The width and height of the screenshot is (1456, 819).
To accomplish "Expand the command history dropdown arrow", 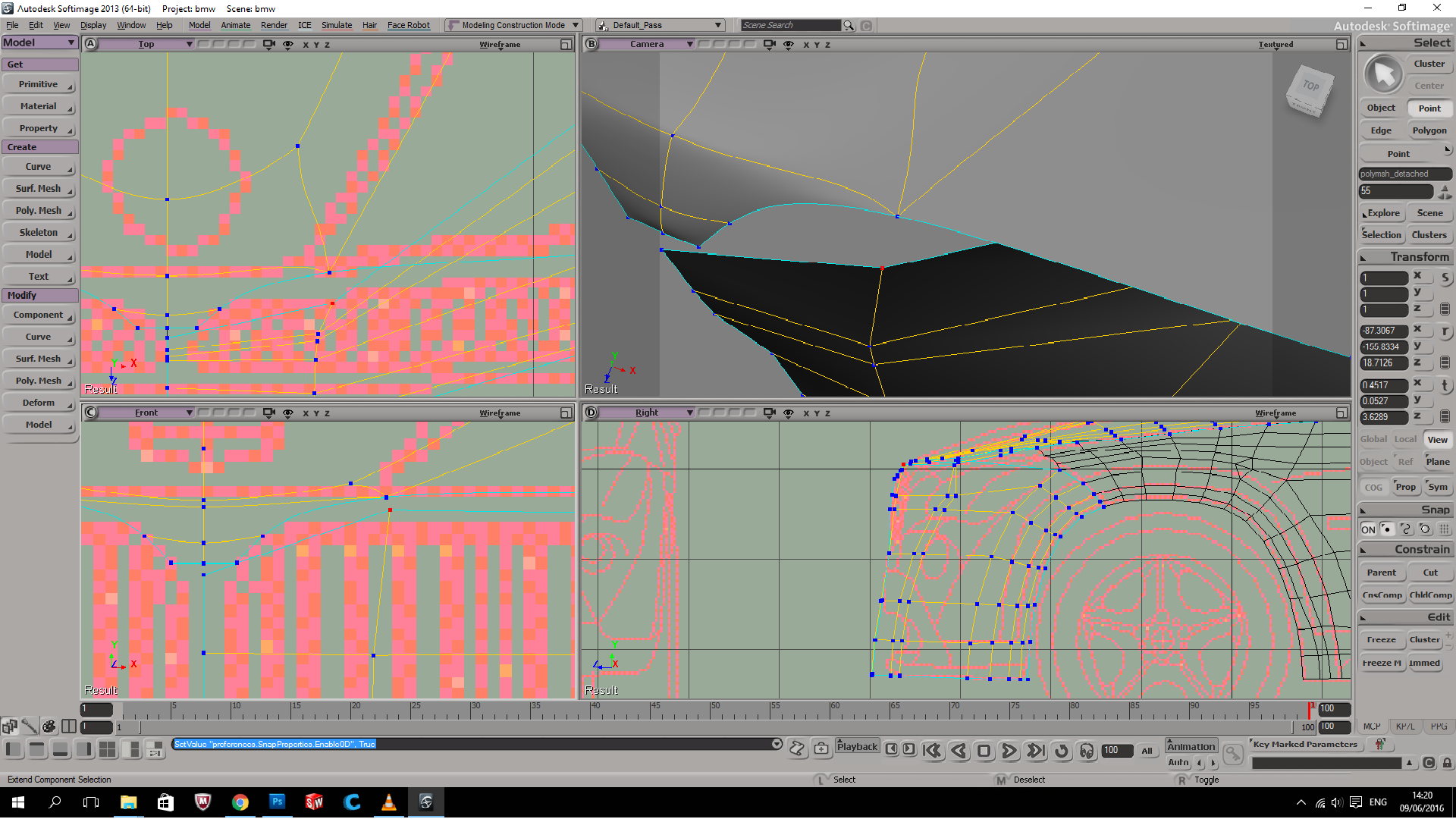I will point(777,744).
